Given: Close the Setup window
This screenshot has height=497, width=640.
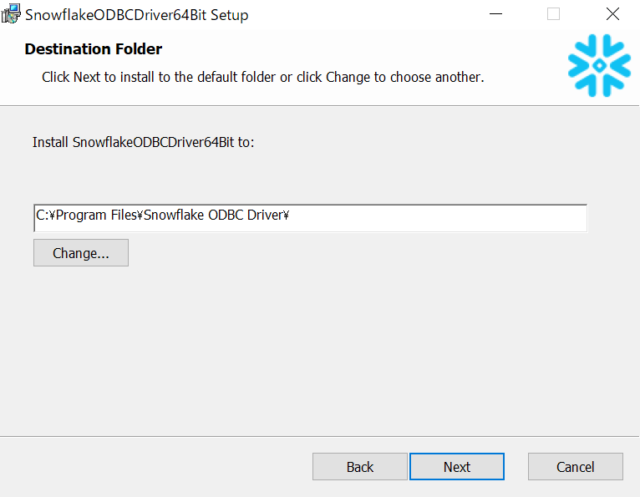Looking at the screenshot, I should (x=612, y=14).
